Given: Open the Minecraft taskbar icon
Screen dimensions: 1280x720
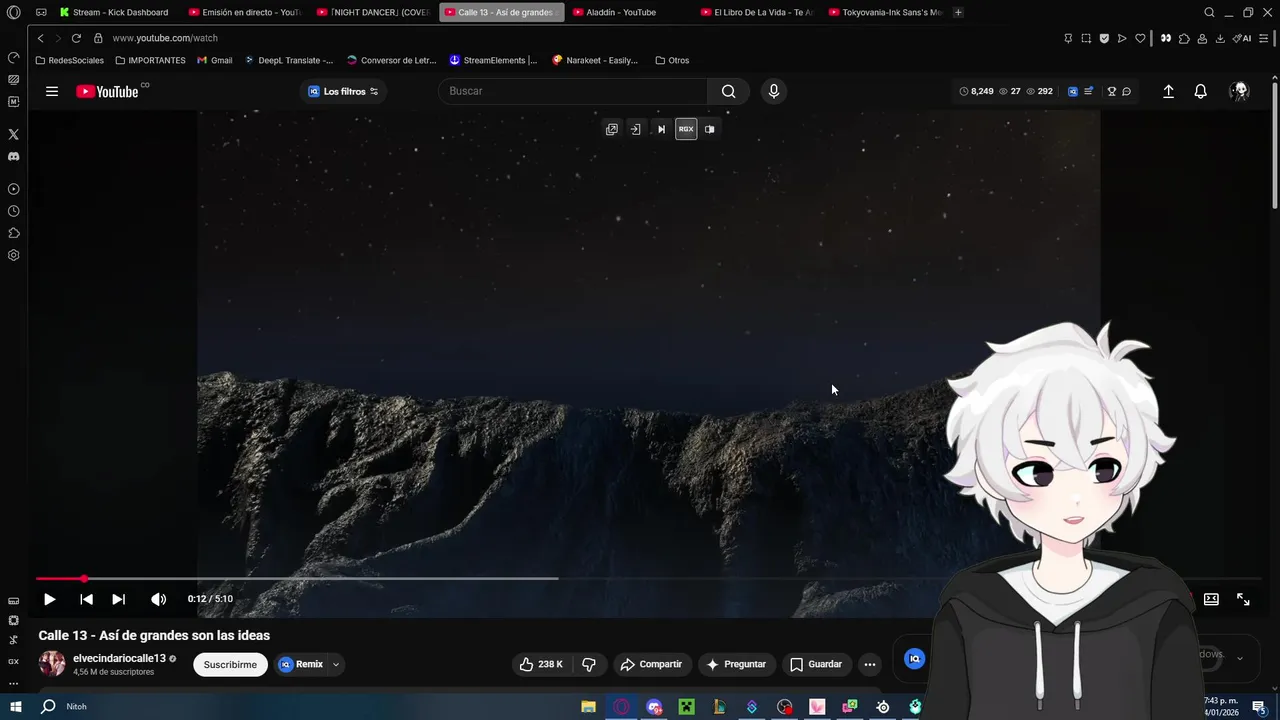Looking at the screenshot, I should tap(686, 707).
